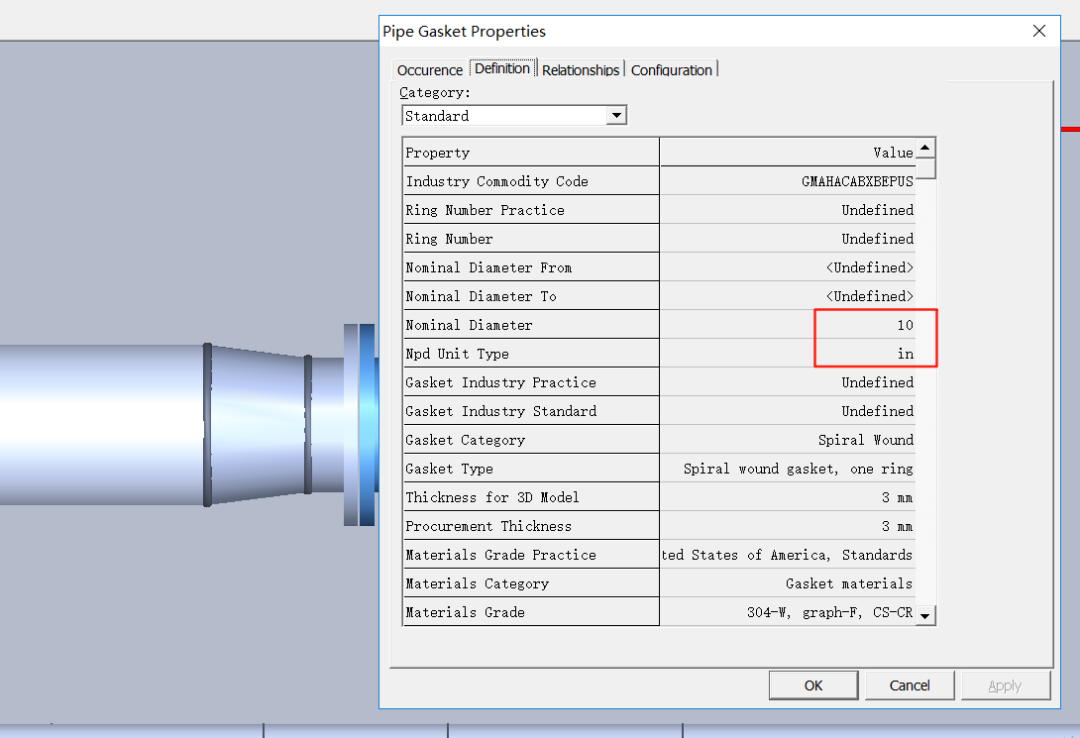
Task: Click the Gasket Category property label
Action: [x=466, y=440]
